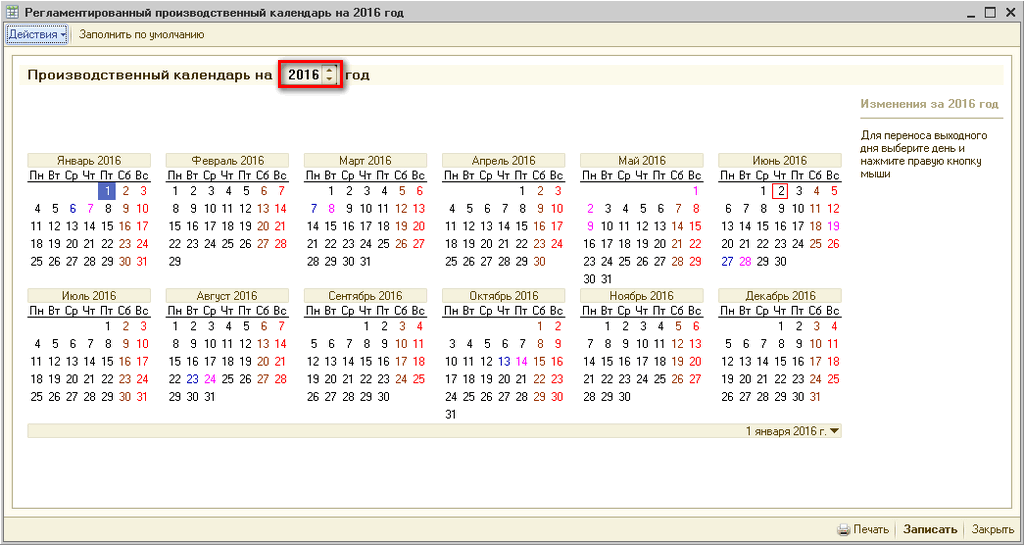Increase the year with the up arrow

(330, 70)
